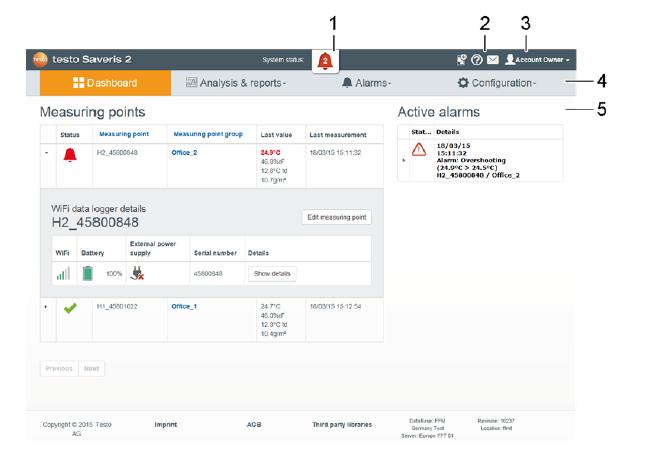Click the Last value column header
Viewport: 664px width, 456px height.
click(x=276, y=135)
